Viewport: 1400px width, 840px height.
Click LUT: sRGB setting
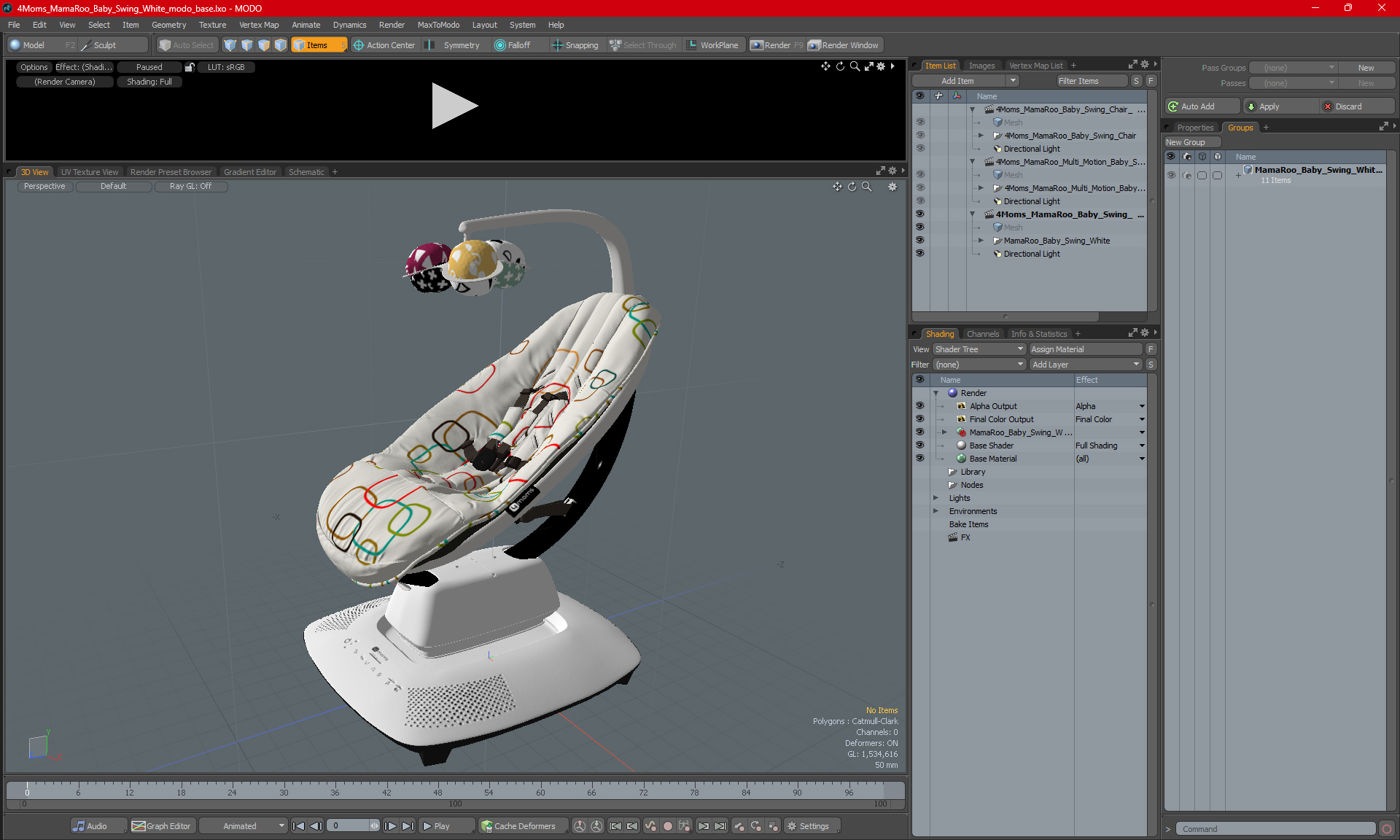tap(226, 67)
